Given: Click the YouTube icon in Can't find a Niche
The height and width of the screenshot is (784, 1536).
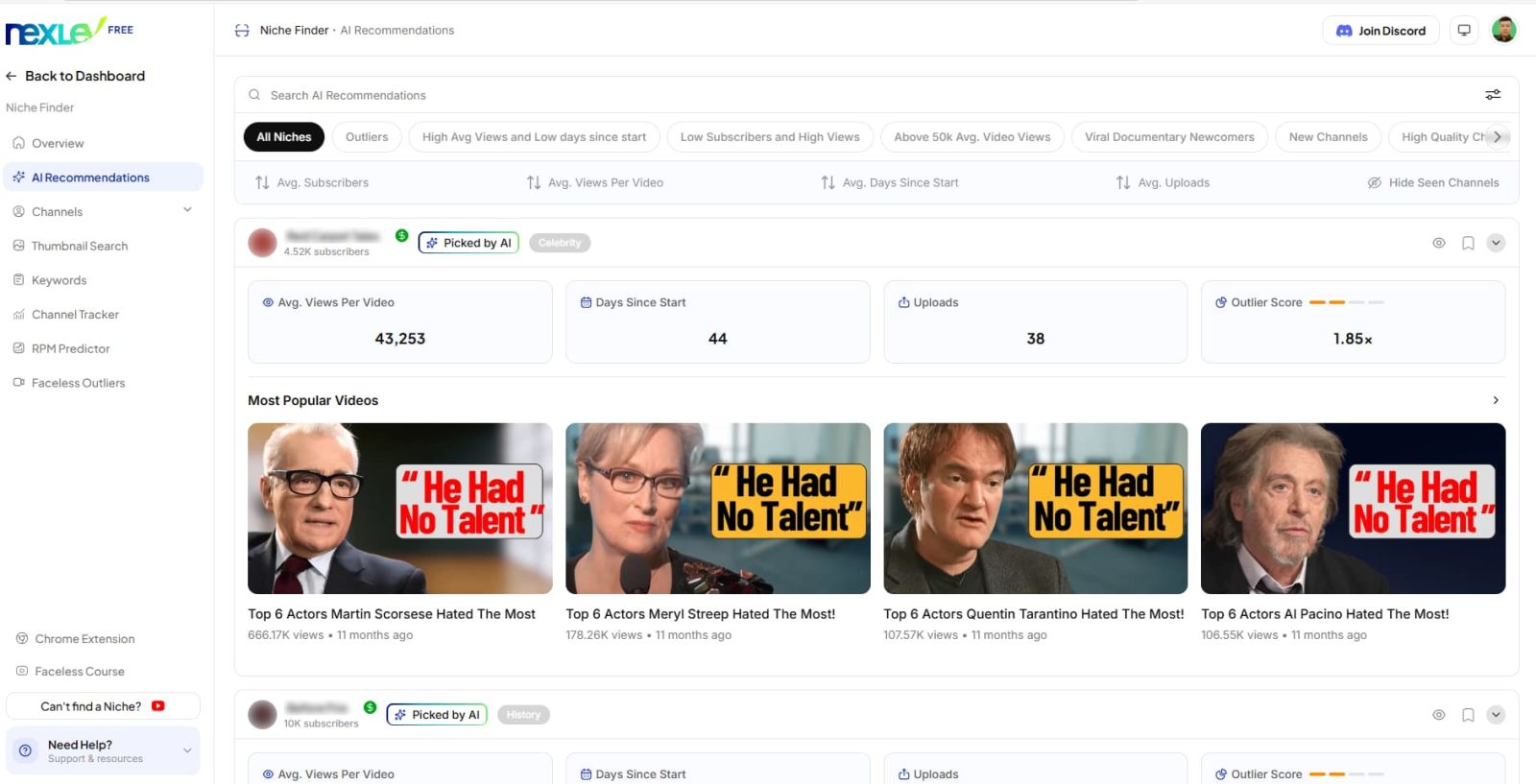Looking at the screenshot, I should click(x=158, y=706).
